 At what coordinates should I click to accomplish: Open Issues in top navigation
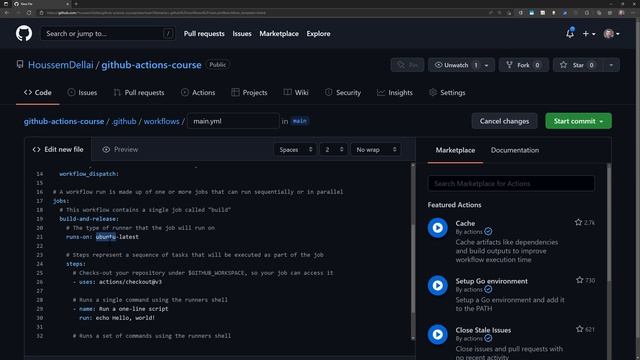click(242, 33)
